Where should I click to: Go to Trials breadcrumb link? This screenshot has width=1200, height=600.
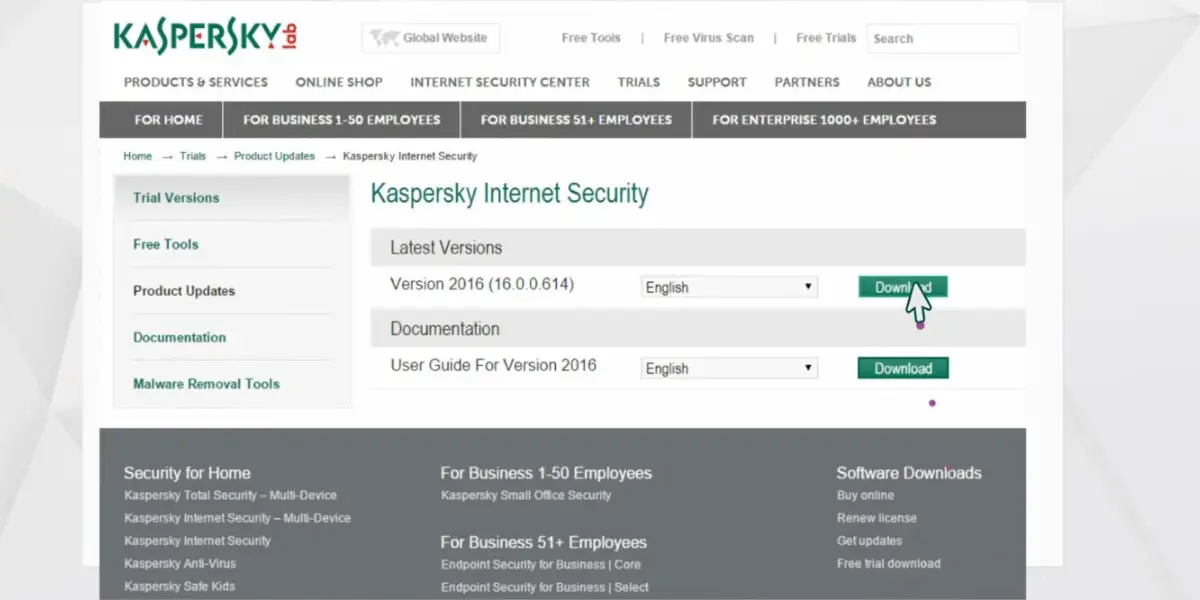pyautogui.click(x=193, y=156)
